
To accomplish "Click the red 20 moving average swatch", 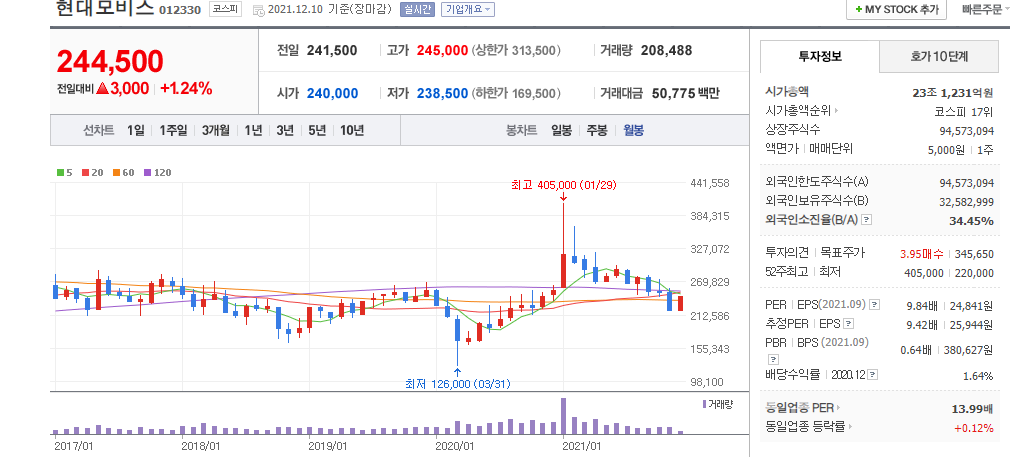I will point(85,173).
